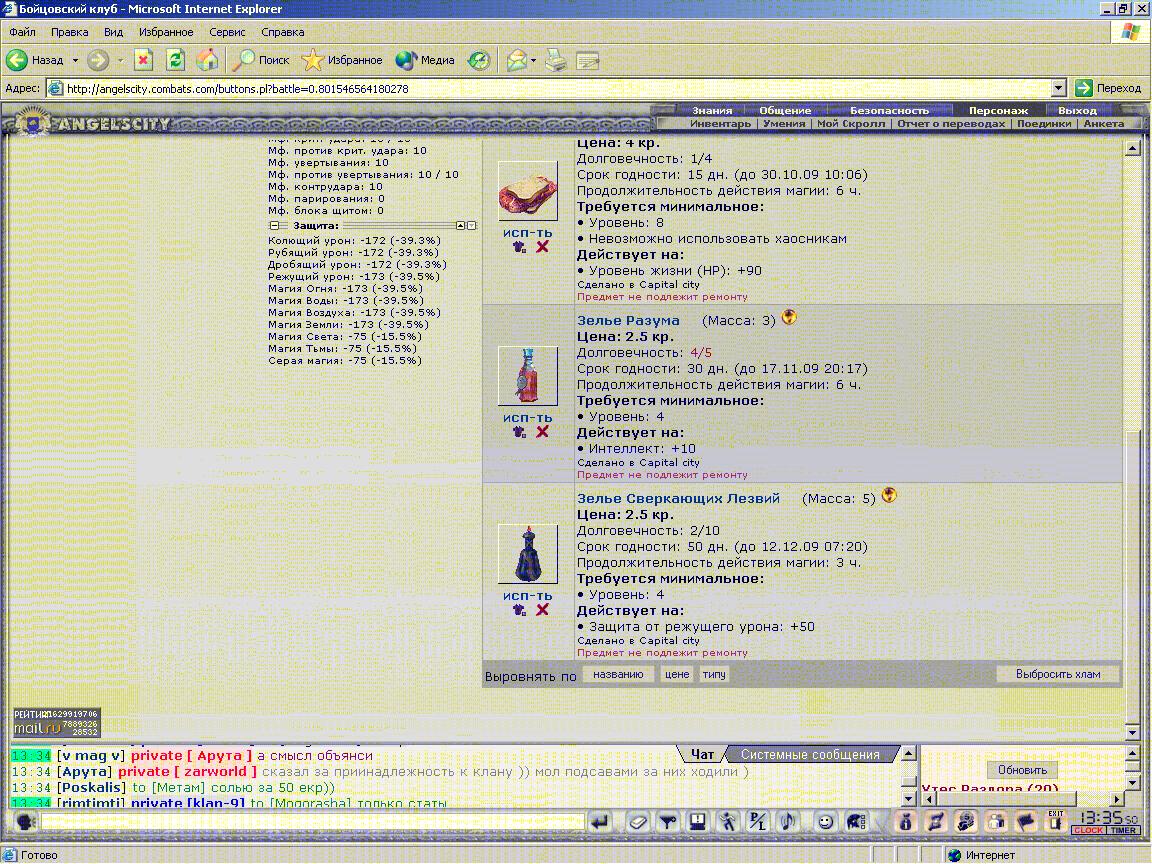
Task: Click the red X under Зелье Разума
Action: tap(542, 431)
